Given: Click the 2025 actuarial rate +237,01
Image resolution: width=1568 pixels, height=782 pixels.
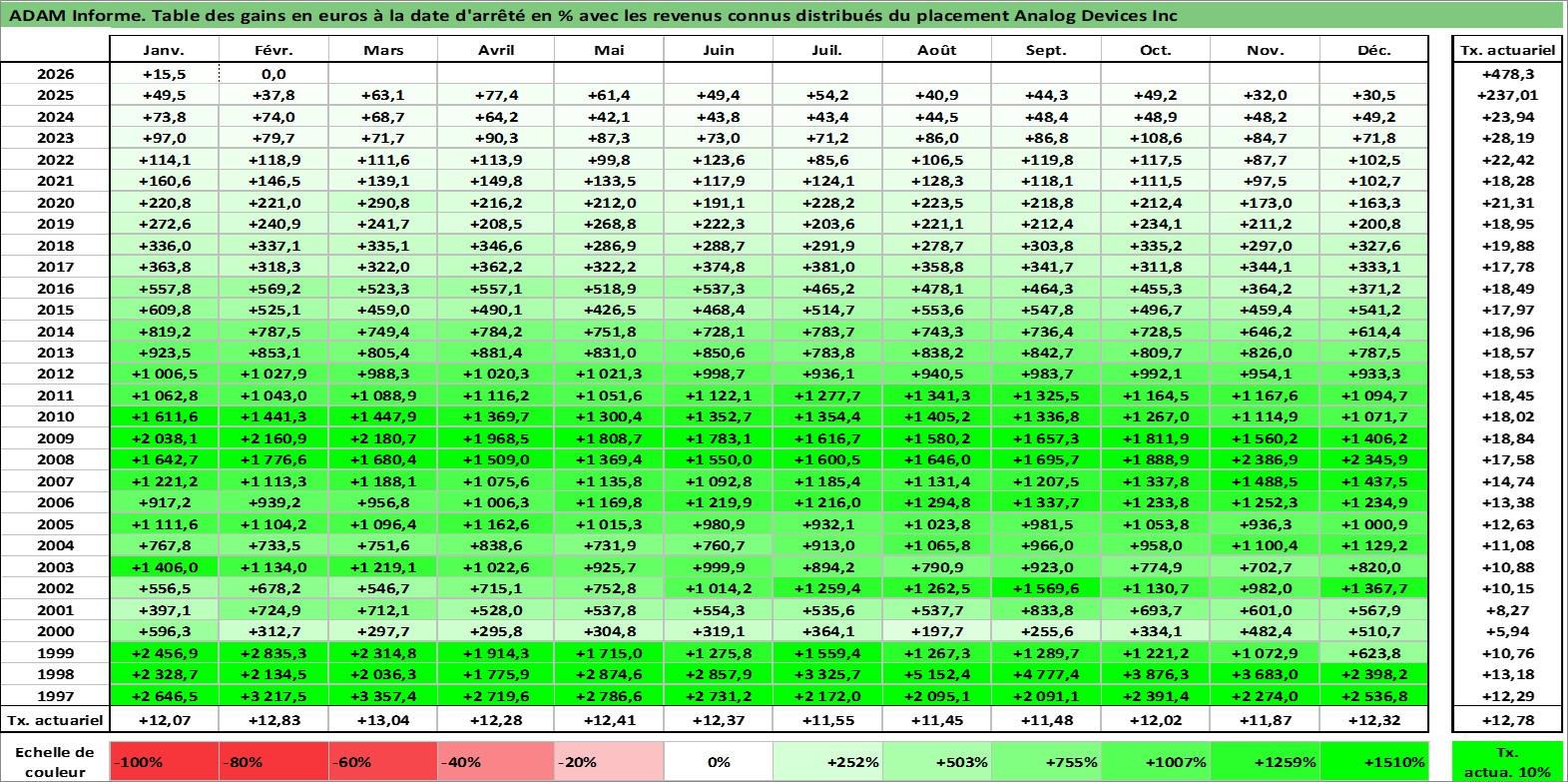Looking at the screenshot, I should pyautogui.click(x=1507, y=95).
